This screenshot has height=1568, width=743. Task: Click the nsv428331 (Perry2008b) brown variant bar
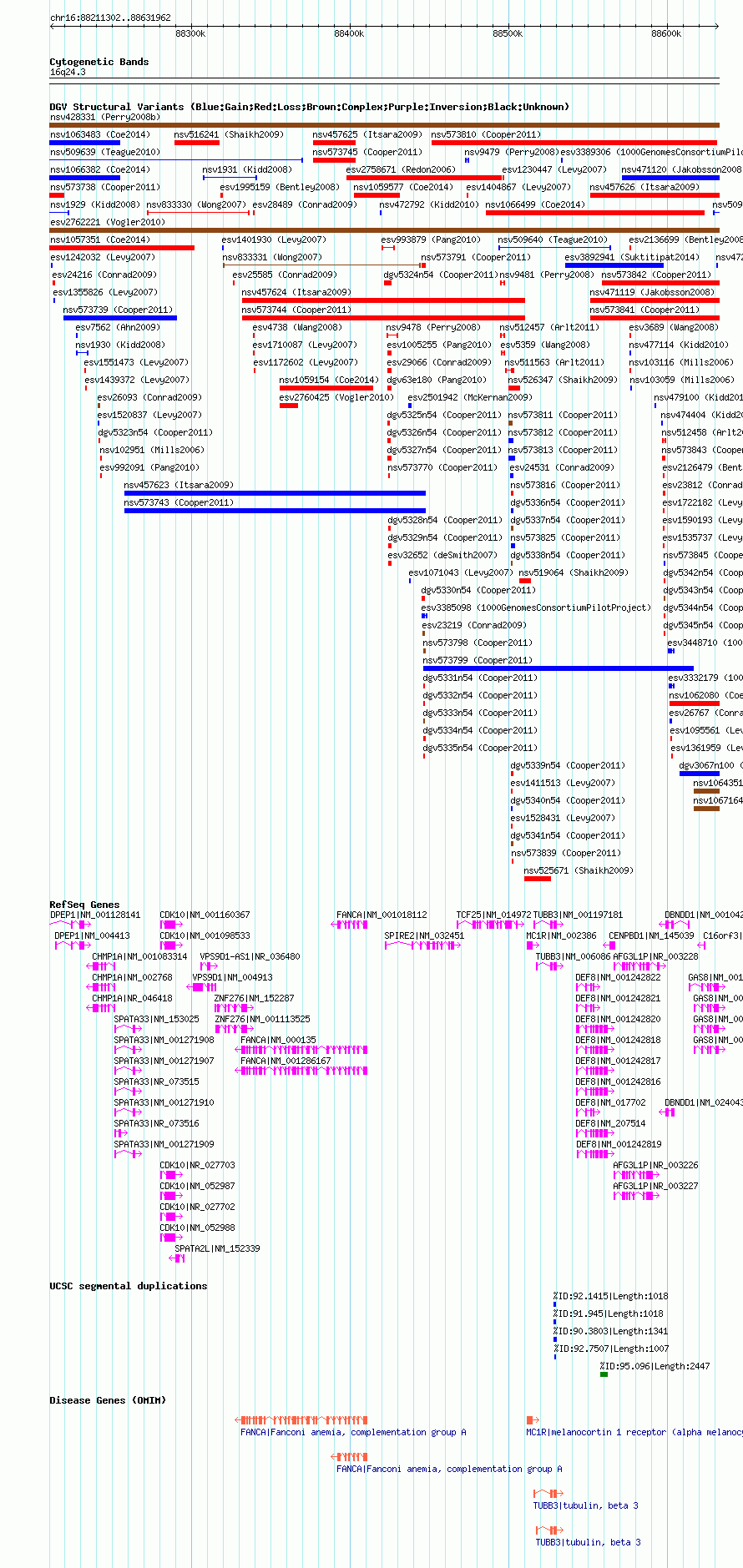coord(384,125)
